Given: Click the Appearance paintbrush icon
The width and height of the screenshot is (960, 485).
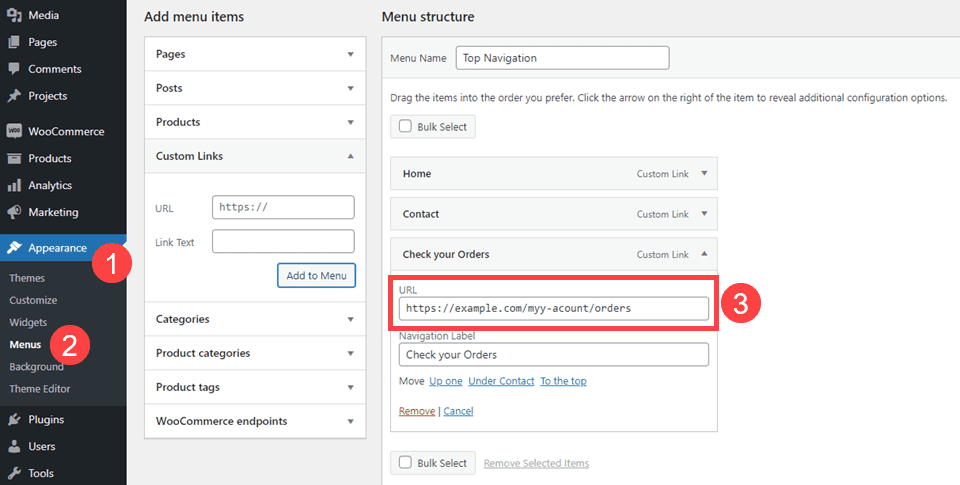Looking at the screenshot, I should (x=13, y=248).
